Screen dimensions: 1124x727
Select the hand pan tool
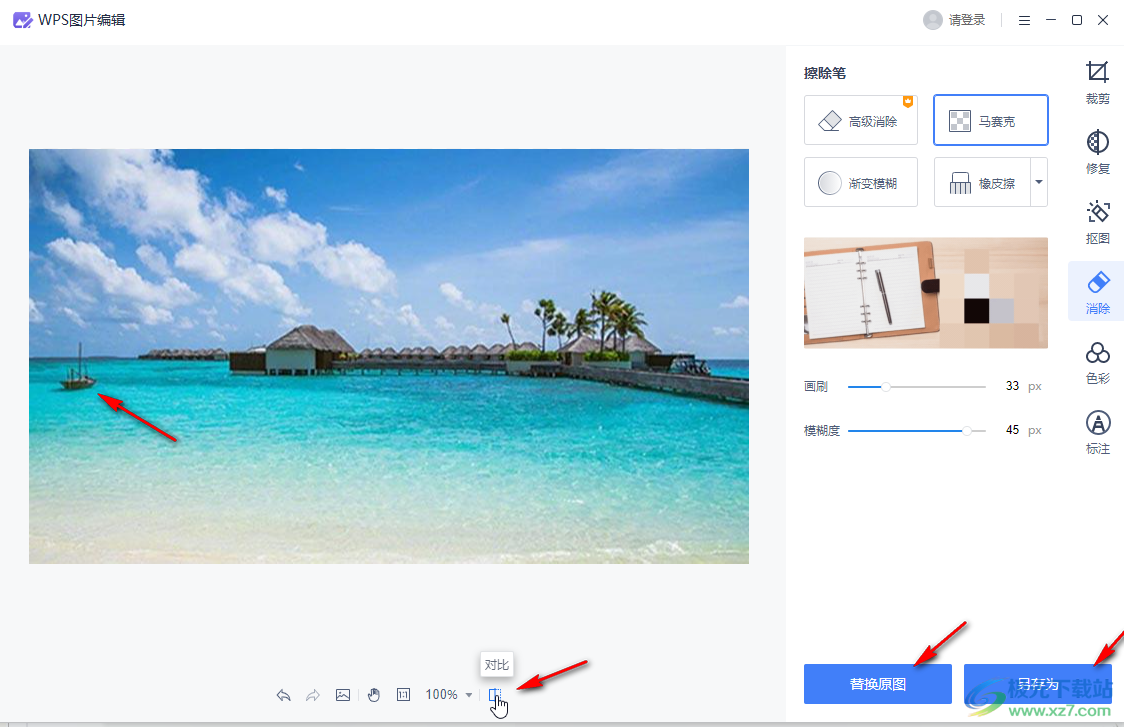[x=374, y=695]
